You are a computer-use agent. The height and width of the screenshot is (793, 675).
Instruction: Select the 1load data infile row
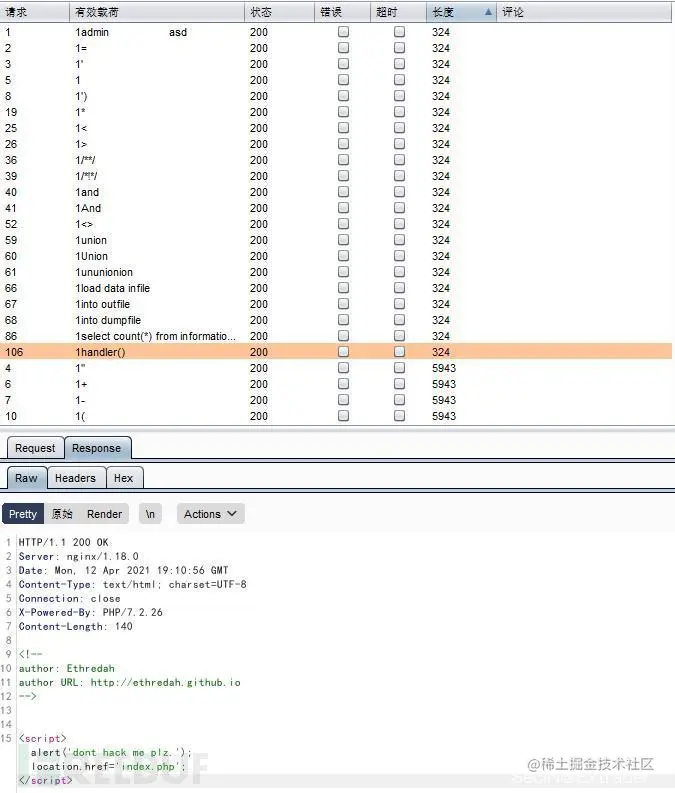click(336, 288)
